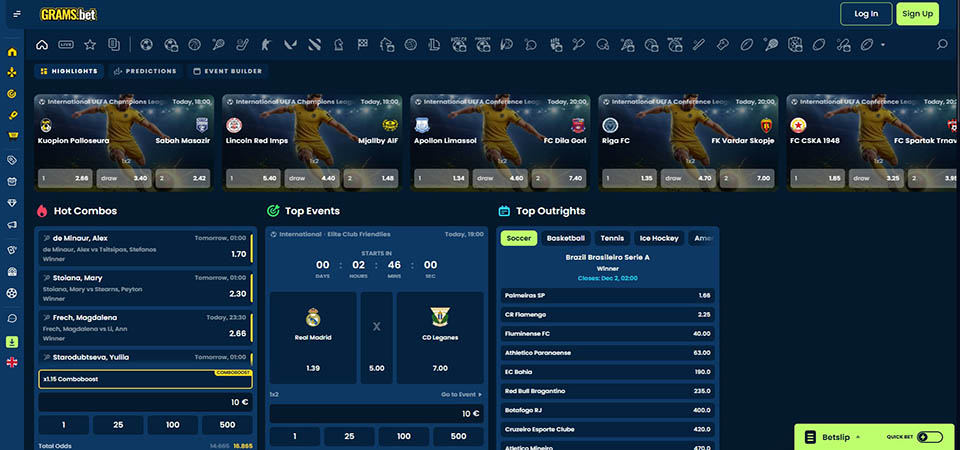Select the League of Legends icon

(x=435, y=45)
